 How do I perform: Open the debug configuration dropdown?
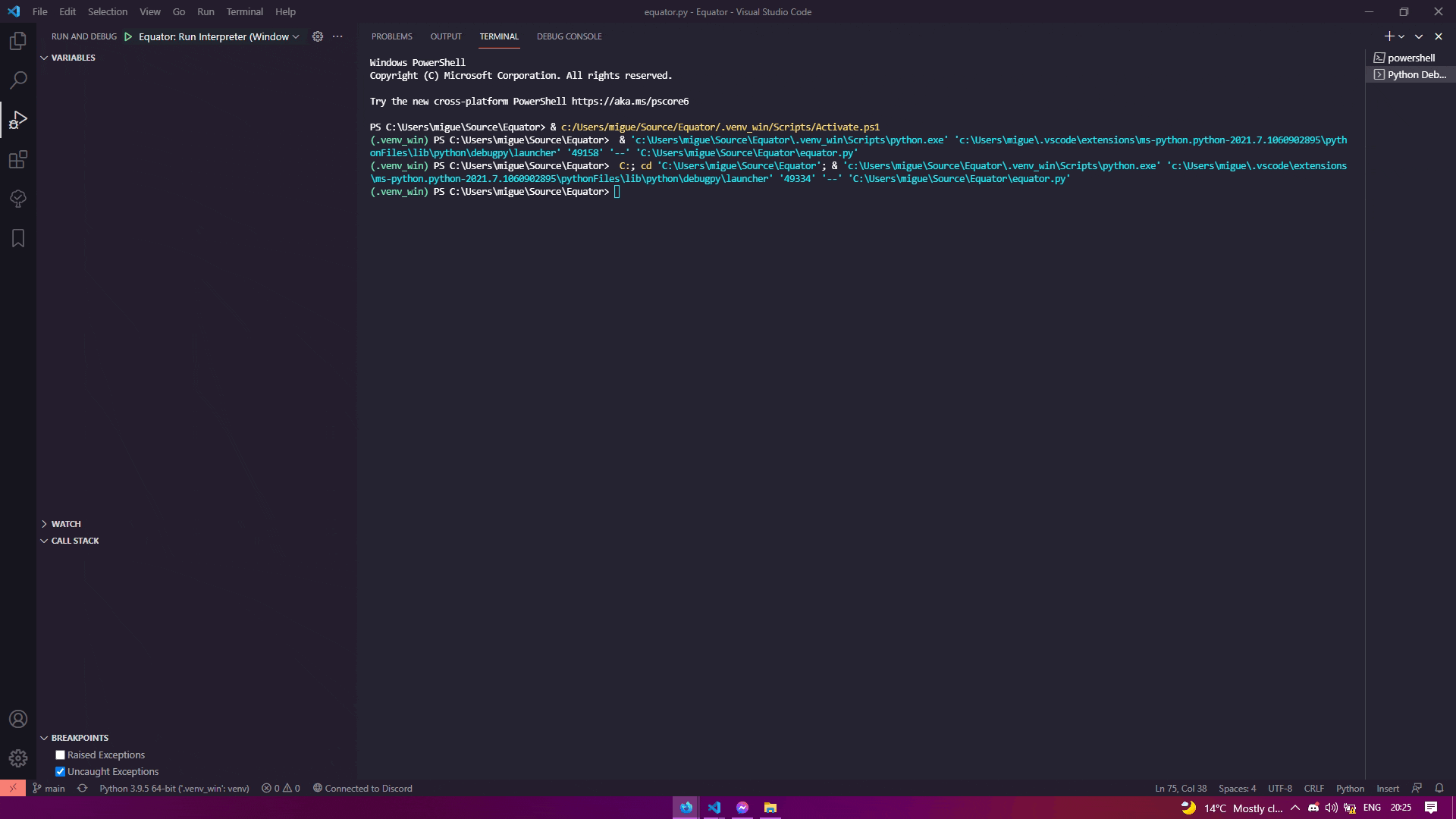[295, 36]
